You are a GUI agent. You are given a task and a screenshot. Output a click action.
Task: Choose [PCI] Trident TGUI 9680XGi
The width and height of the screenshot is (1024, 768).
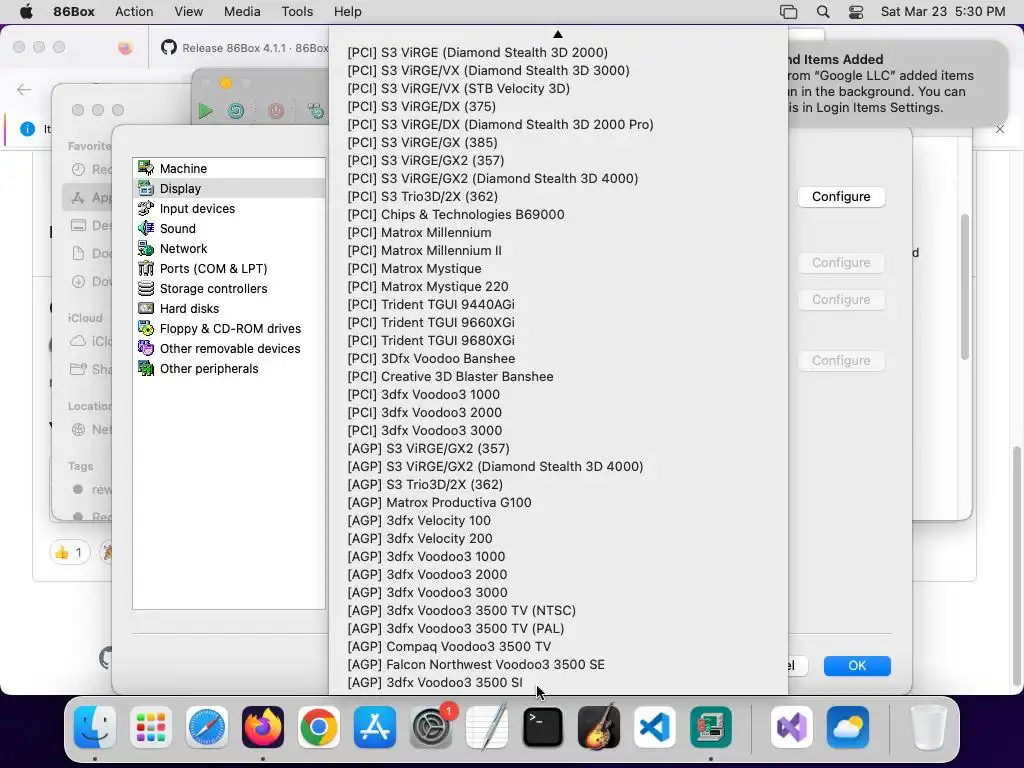click(x=558, y=340)
